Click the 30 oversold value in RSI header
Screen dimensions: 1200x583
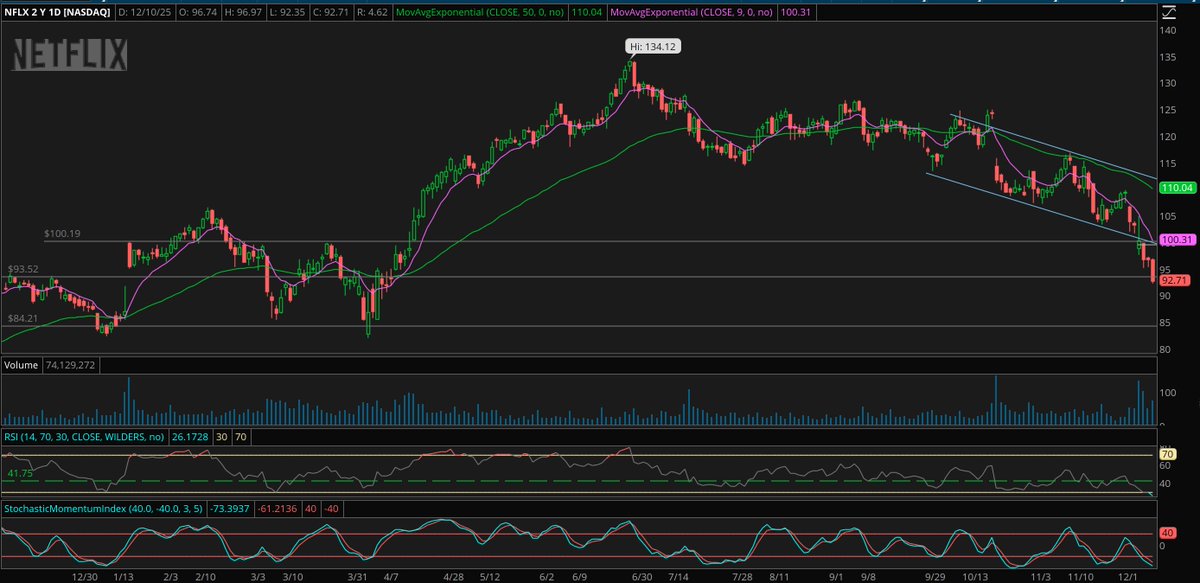224,437
